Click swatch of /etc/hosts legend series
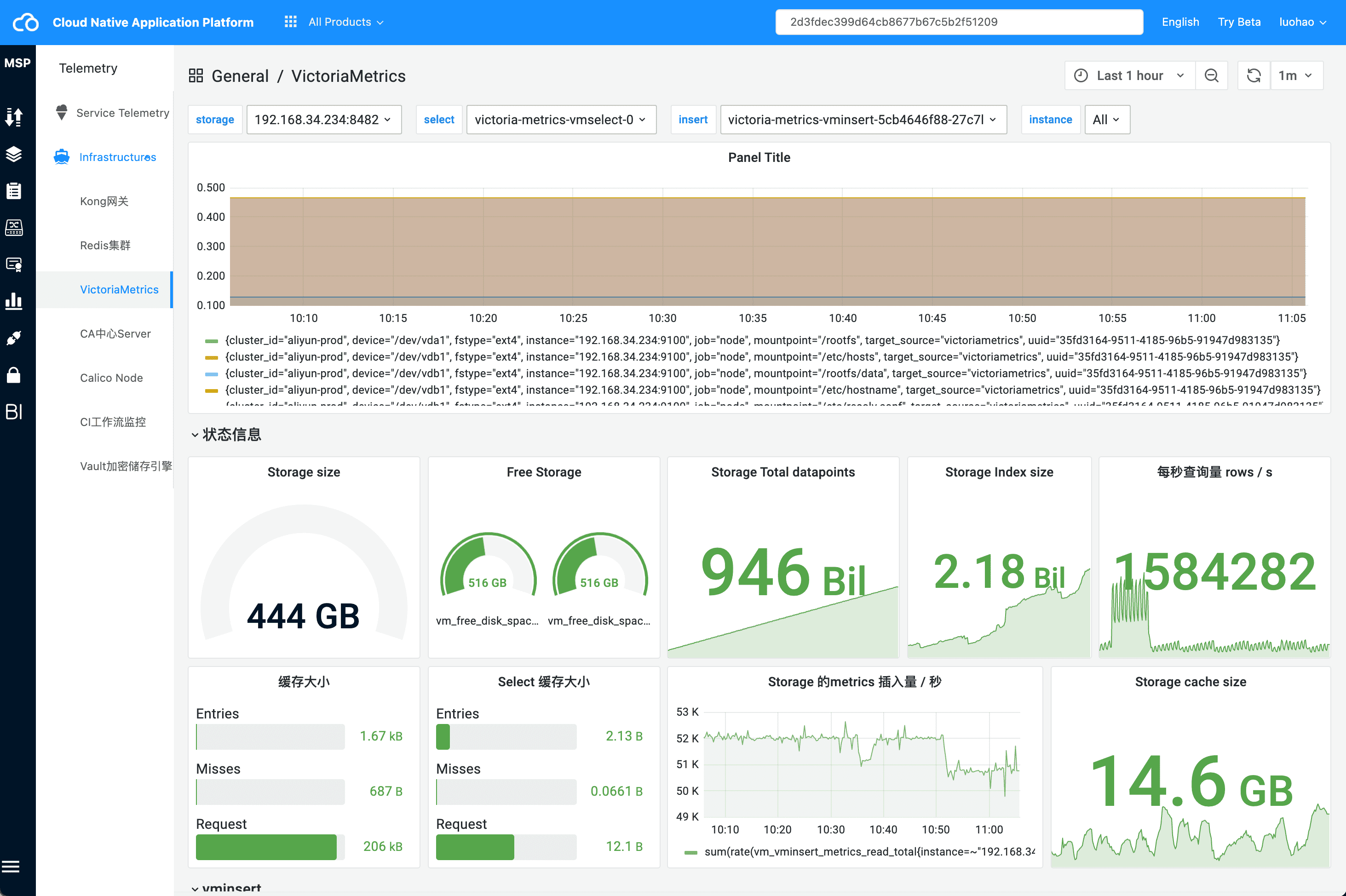The image size is (1346, 896). pyautogui.click(x=212, y=358)
